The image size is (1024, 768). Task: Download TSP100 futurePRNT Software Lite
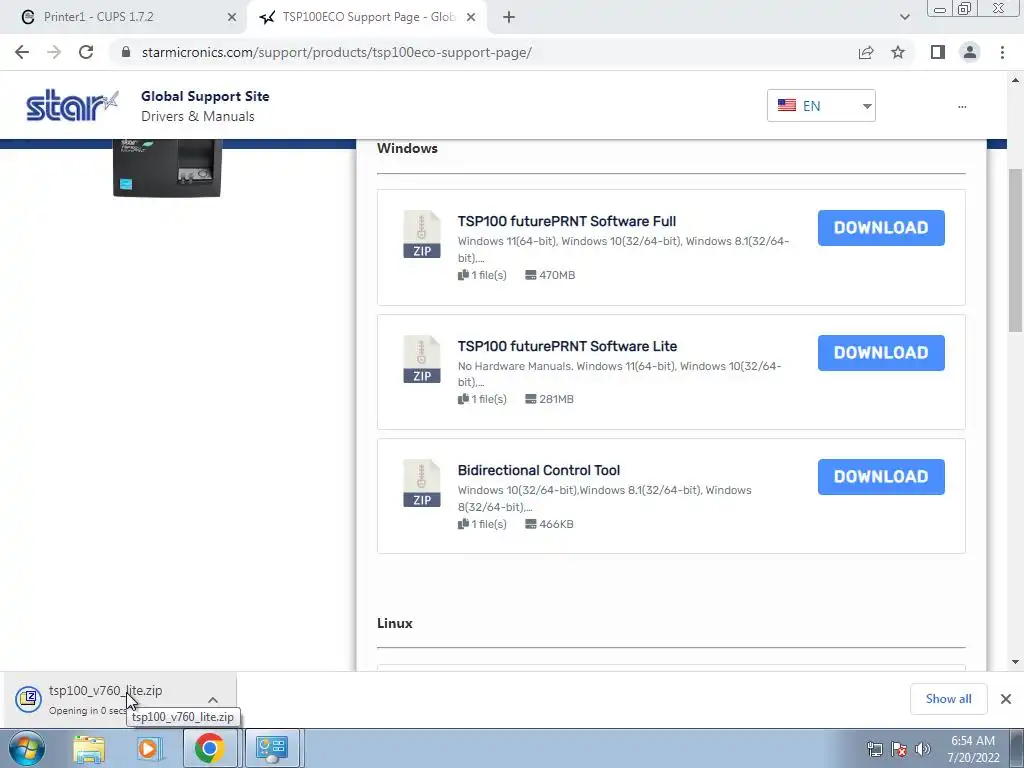881,353
